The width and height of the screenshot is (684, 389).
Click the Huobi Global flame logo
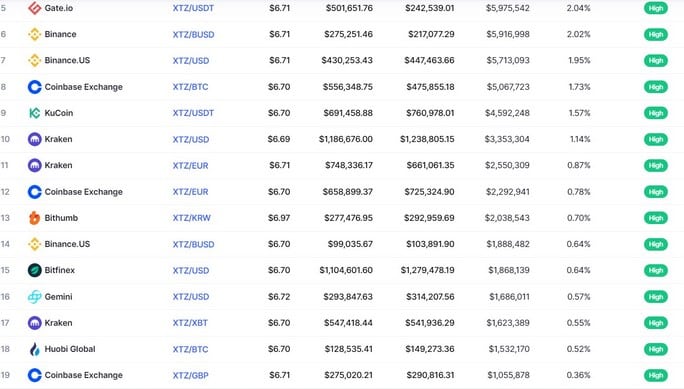tap(34, 349)
